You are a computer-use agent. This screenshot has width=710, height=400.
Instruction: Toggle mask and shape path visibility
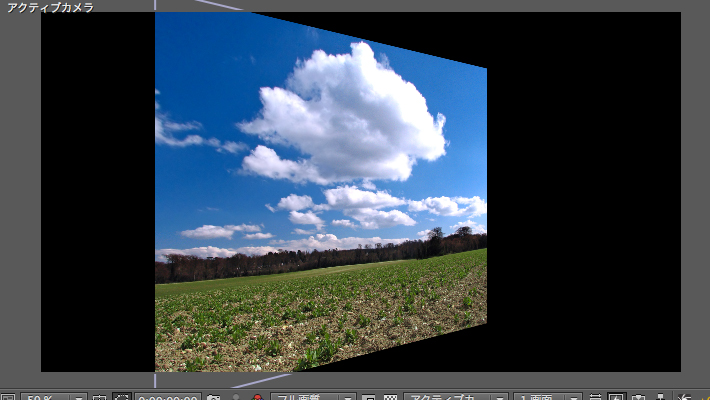[x=122, y=397]
